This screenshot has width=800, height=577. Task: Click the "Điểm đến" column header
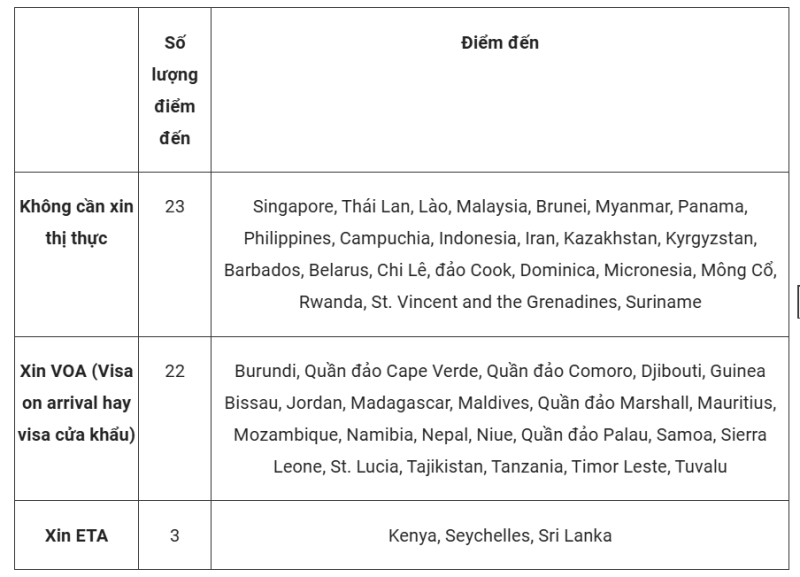pos(500,43)
